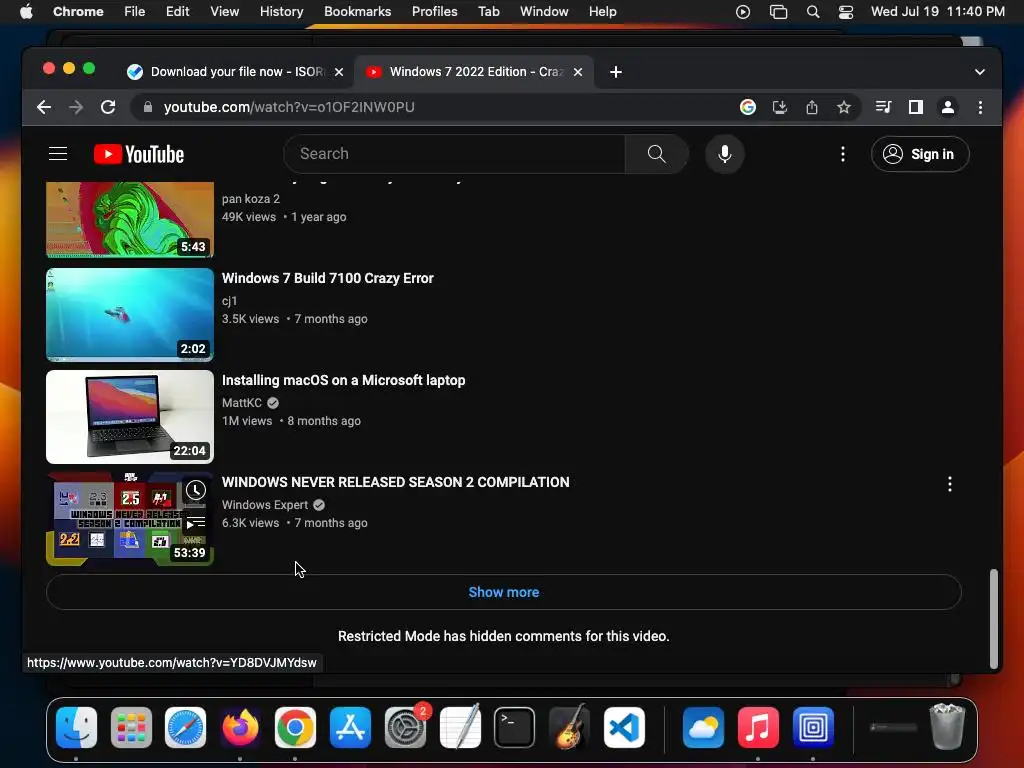Open media controls in Chrome toolbar

(x=883, y=107)
